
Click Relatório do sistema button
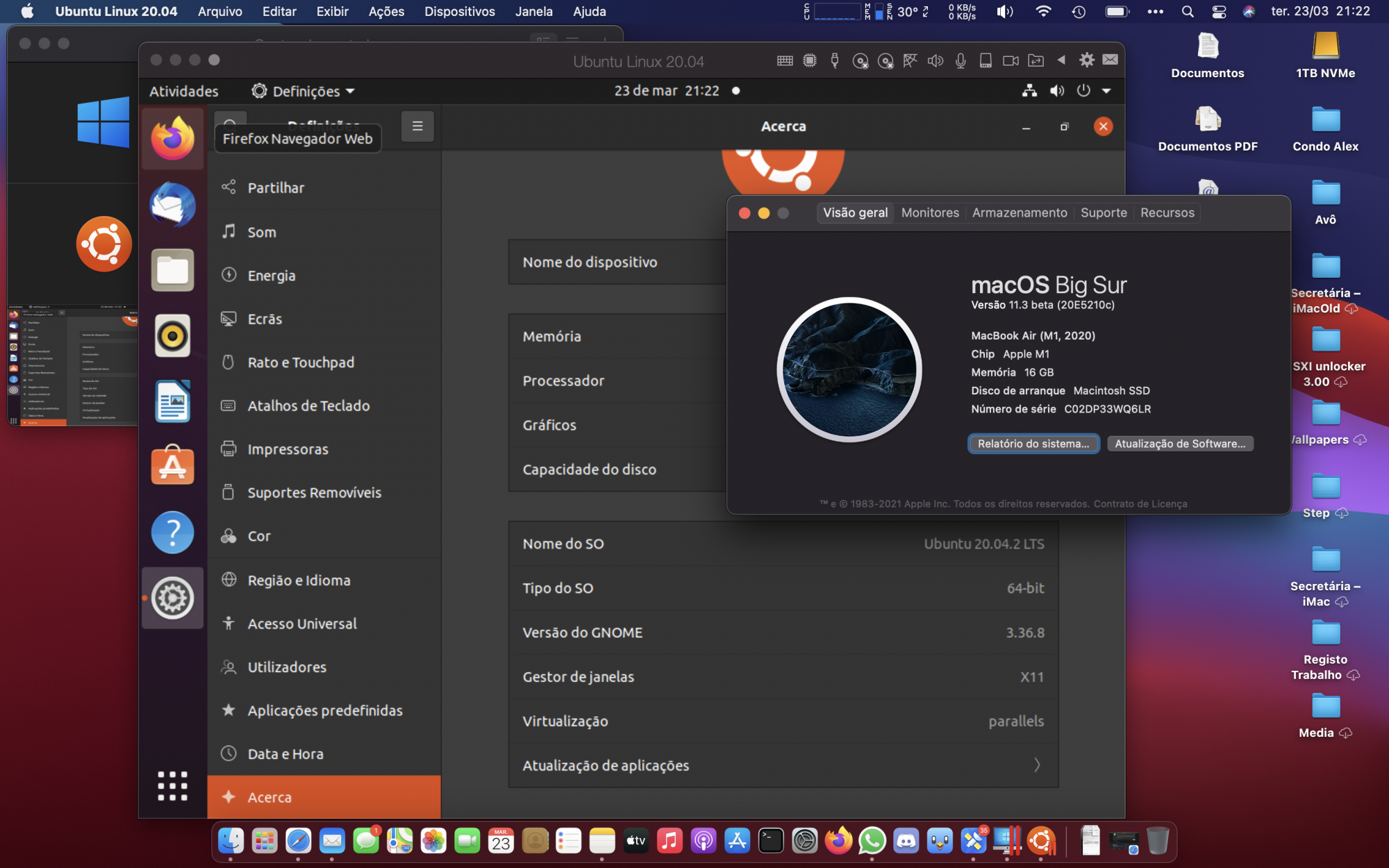tap(1033, 444)
